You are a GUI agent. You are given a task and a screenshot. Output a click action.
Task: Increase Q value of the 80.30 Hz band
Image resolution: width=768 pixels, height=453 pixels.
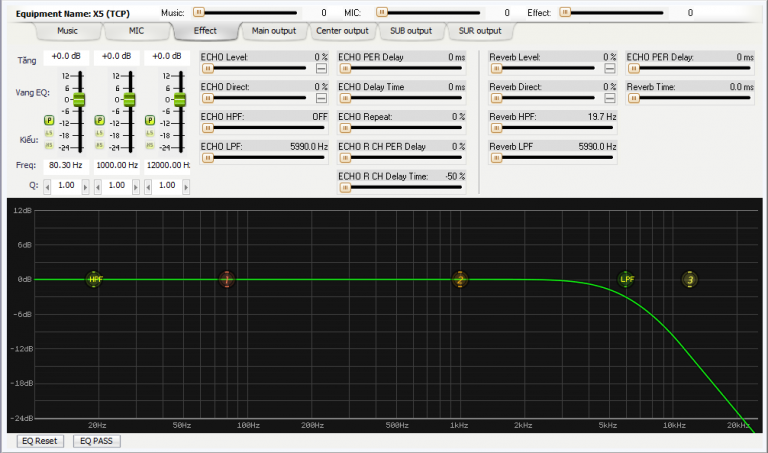point(85,187)
